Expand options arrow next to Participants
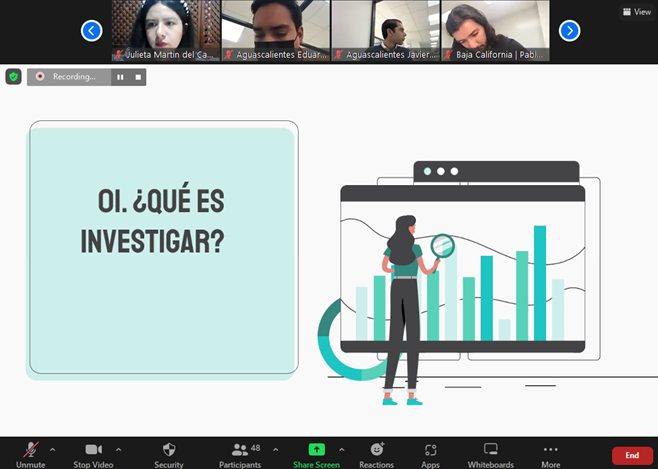This screenshot has width=658, height=469. 276,450
